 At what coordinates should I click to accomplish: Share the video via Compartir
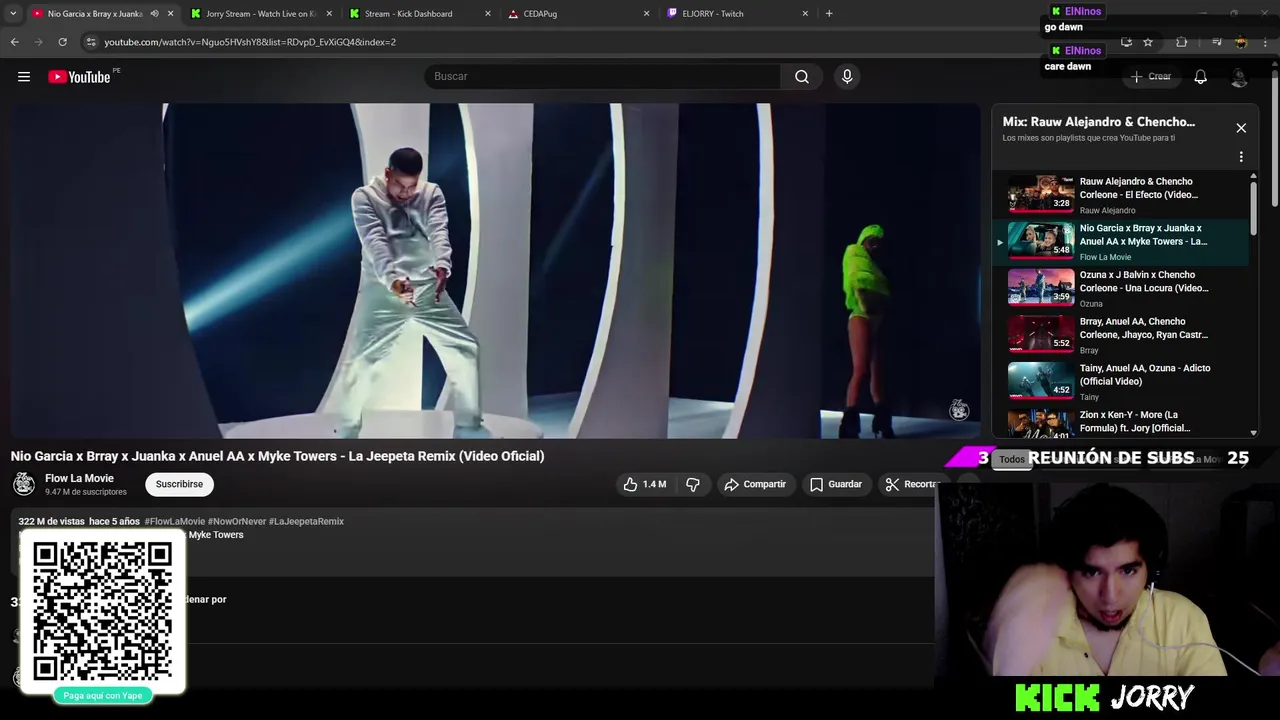(755, 484)
